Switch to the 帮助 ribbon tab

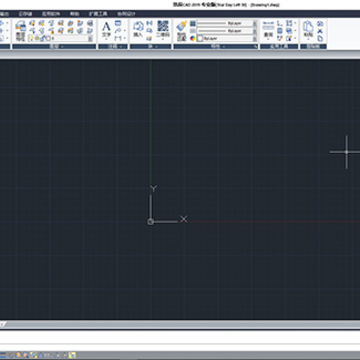click(74, 14)
